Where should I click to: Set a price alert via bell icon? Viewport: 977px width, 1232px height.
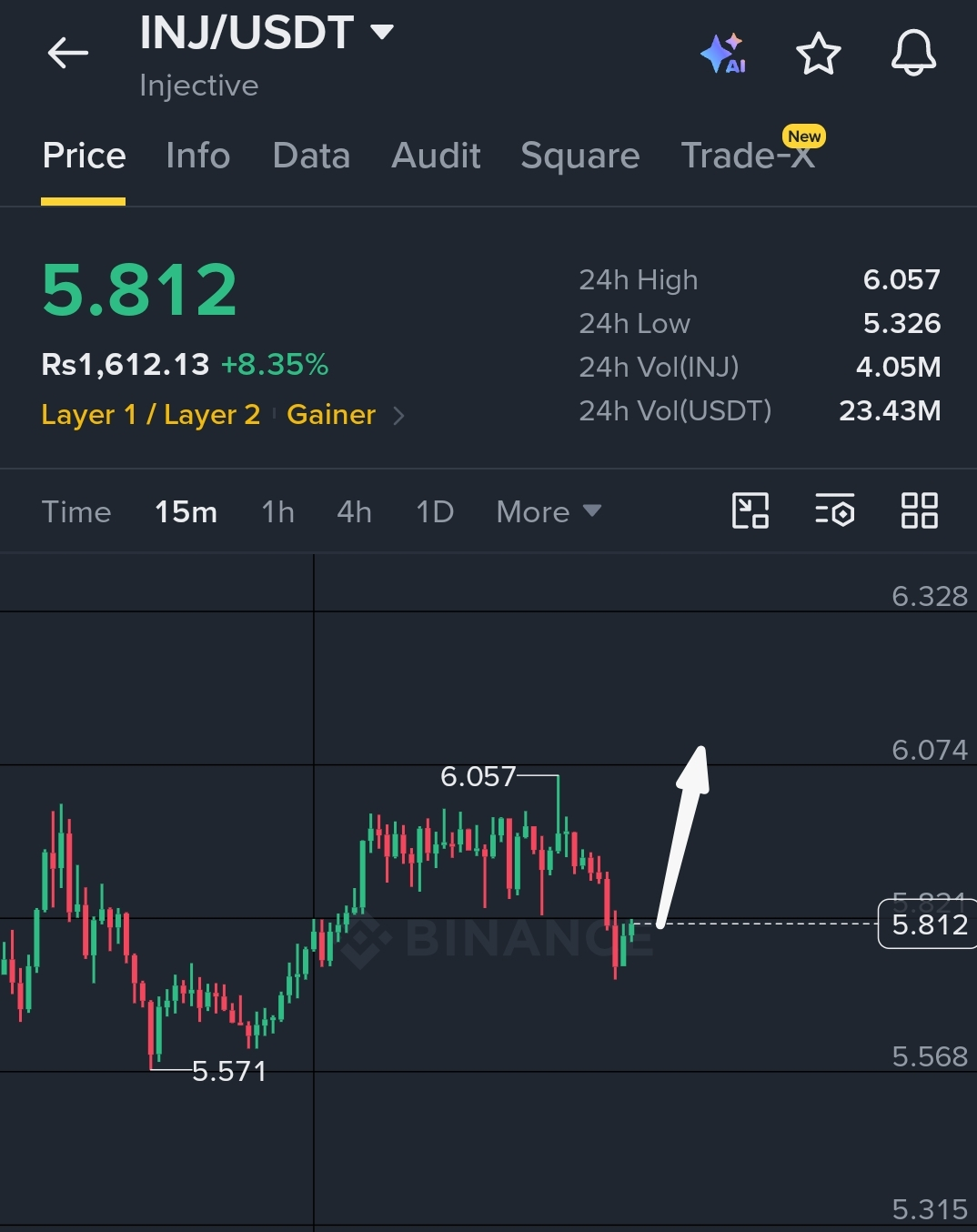pyautogui.click(x=913, y=53)
